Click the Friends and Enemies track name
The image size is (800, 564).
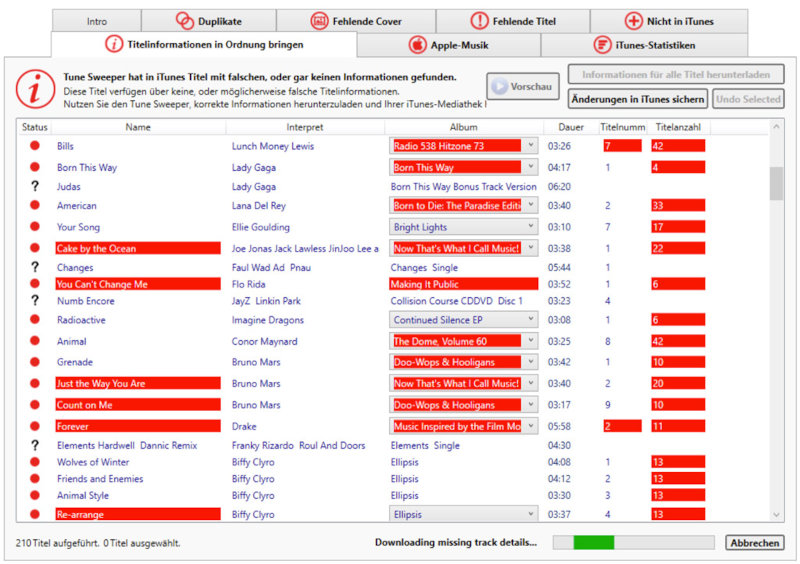click(x=100, y=479)
